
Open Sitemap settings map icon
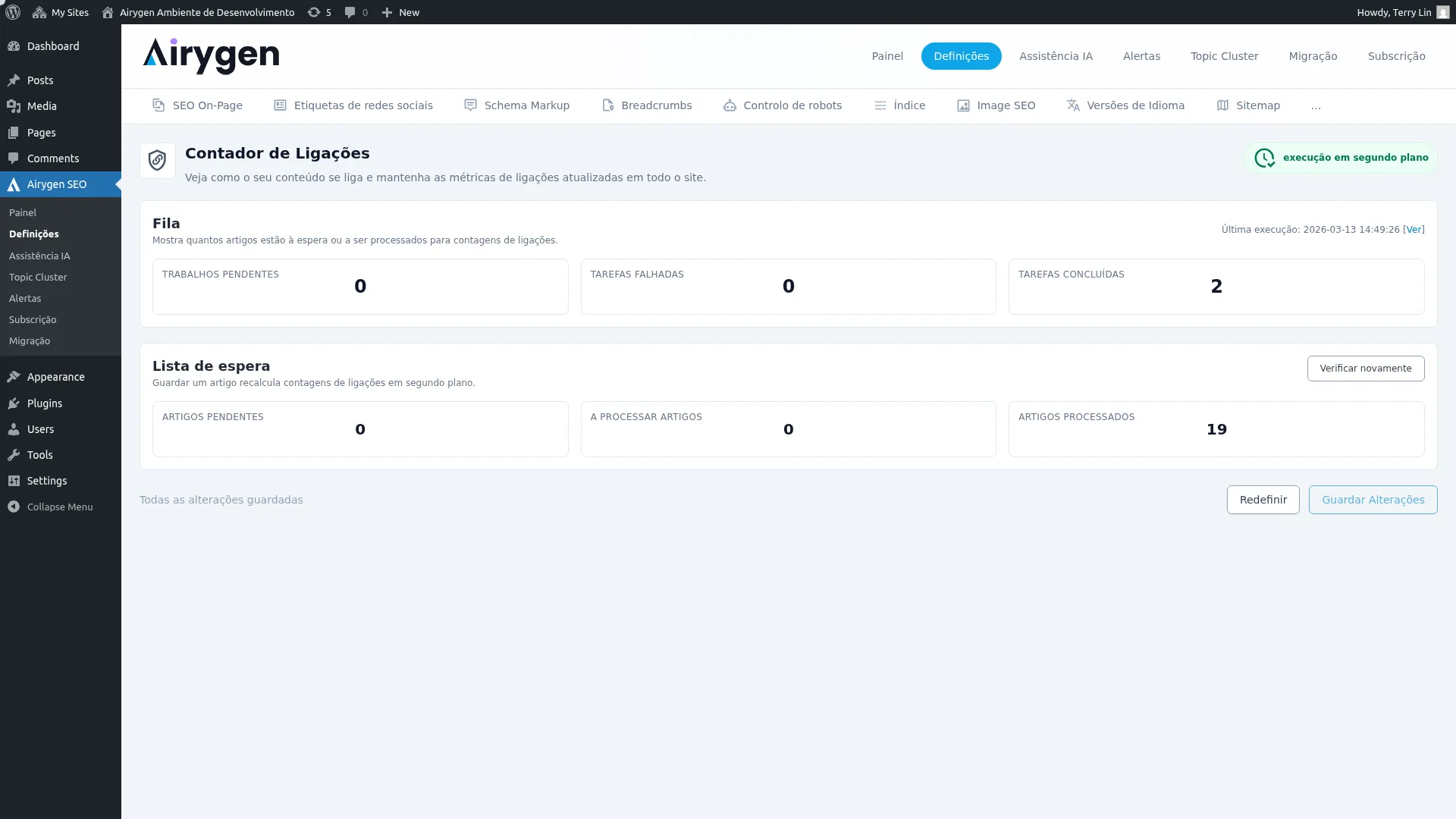[x=1222, y=105]
